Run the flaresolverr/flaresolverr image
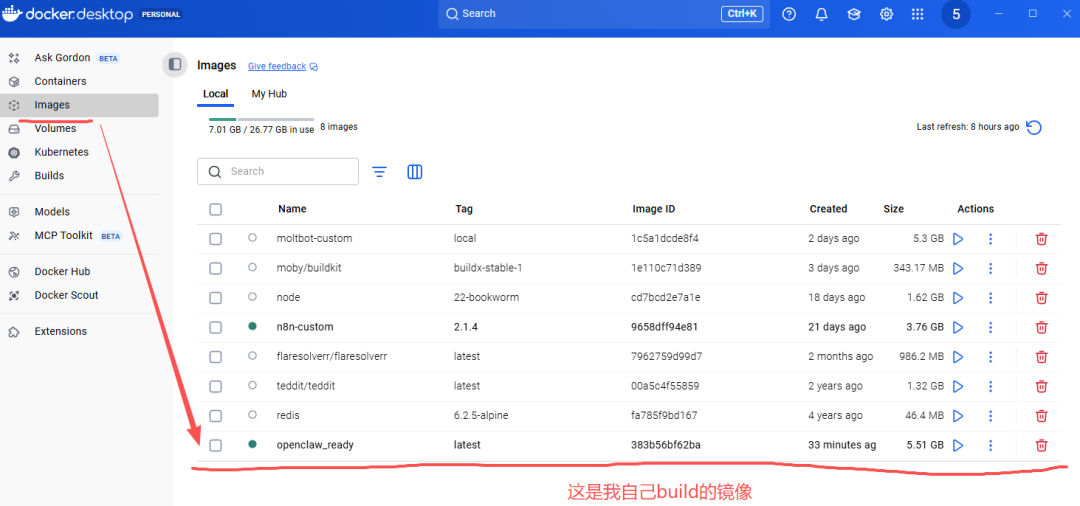This screenshot has width=1080, height=506. pos(957,357)
